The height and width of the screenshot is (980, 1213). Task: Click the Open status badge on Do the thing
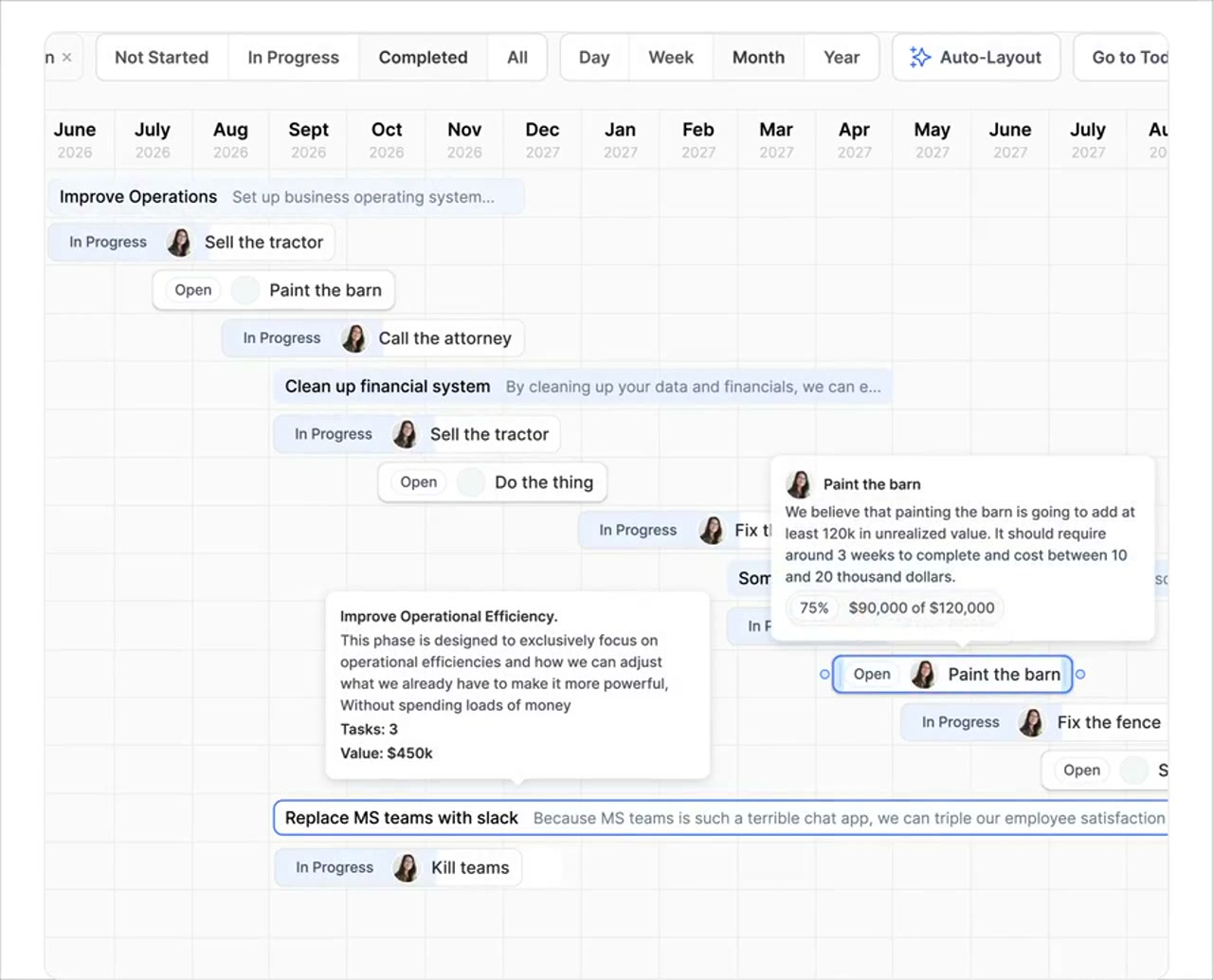tap(419, 482)
